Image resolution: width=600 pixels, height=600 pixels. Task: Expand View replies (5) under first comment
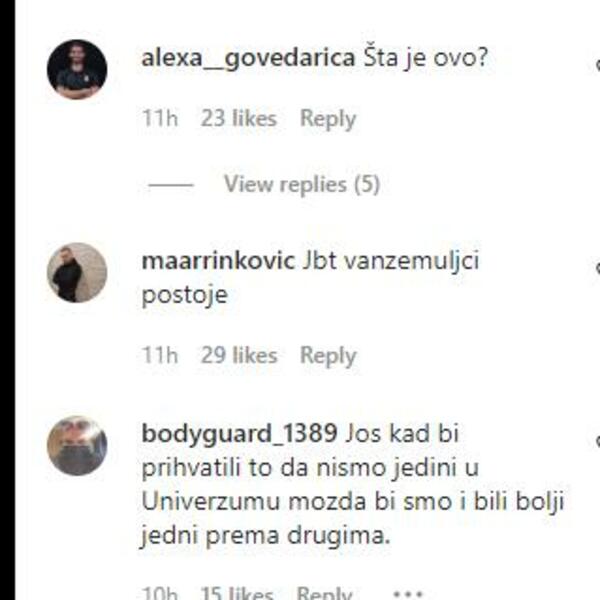(x=302, y=184)
